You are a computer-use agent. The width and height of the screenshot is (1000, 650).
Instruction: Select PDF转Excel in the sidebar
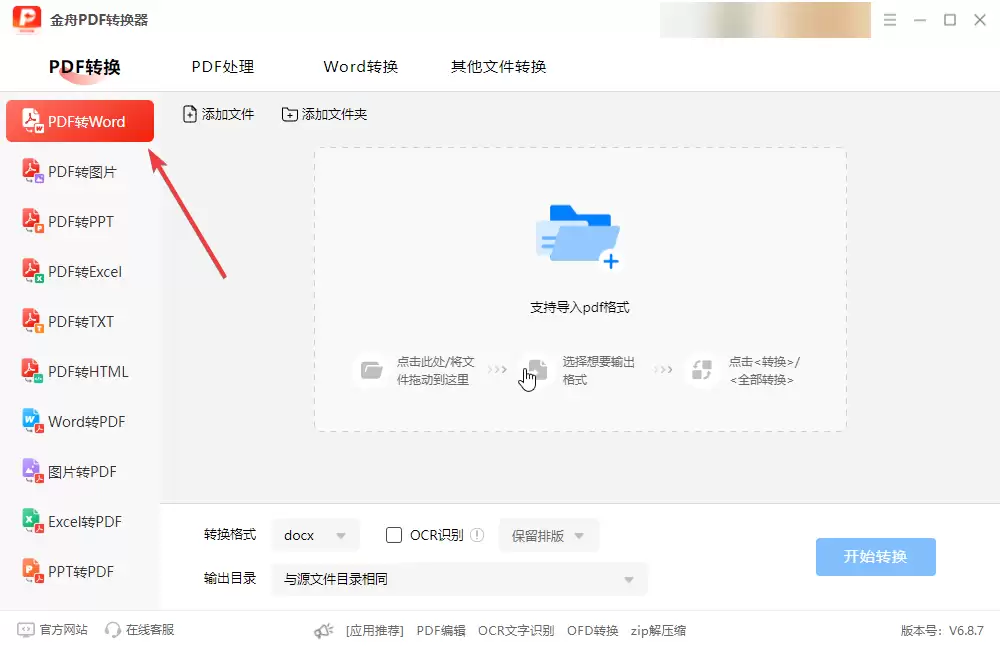click(80, 271)
